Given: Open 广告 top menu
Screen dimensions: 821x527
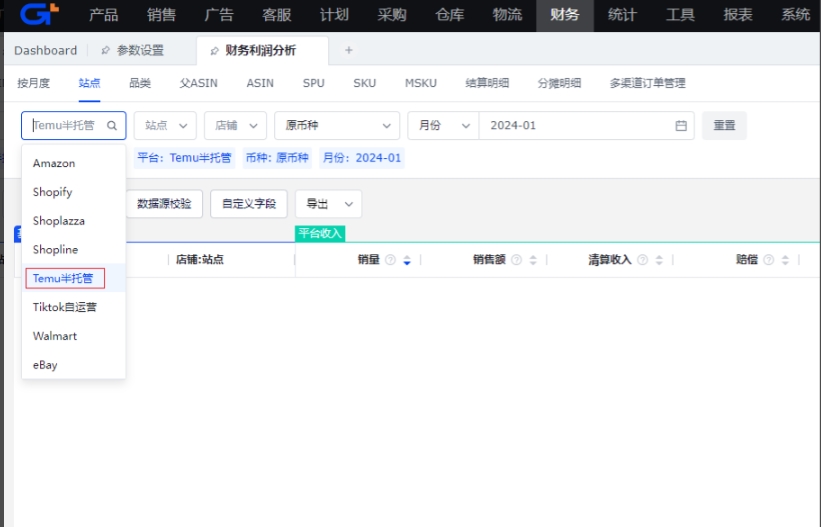Looking at the screenshot, I should (219, 15).
